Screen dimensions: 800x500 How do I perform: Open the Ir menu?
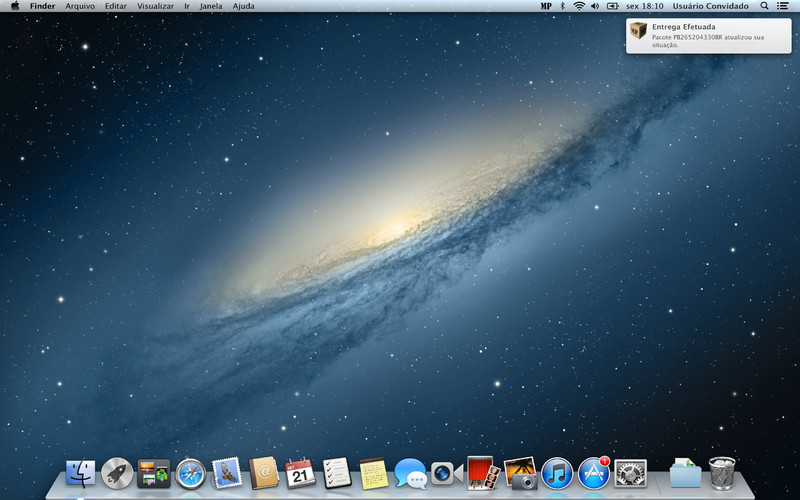[187, 6]
